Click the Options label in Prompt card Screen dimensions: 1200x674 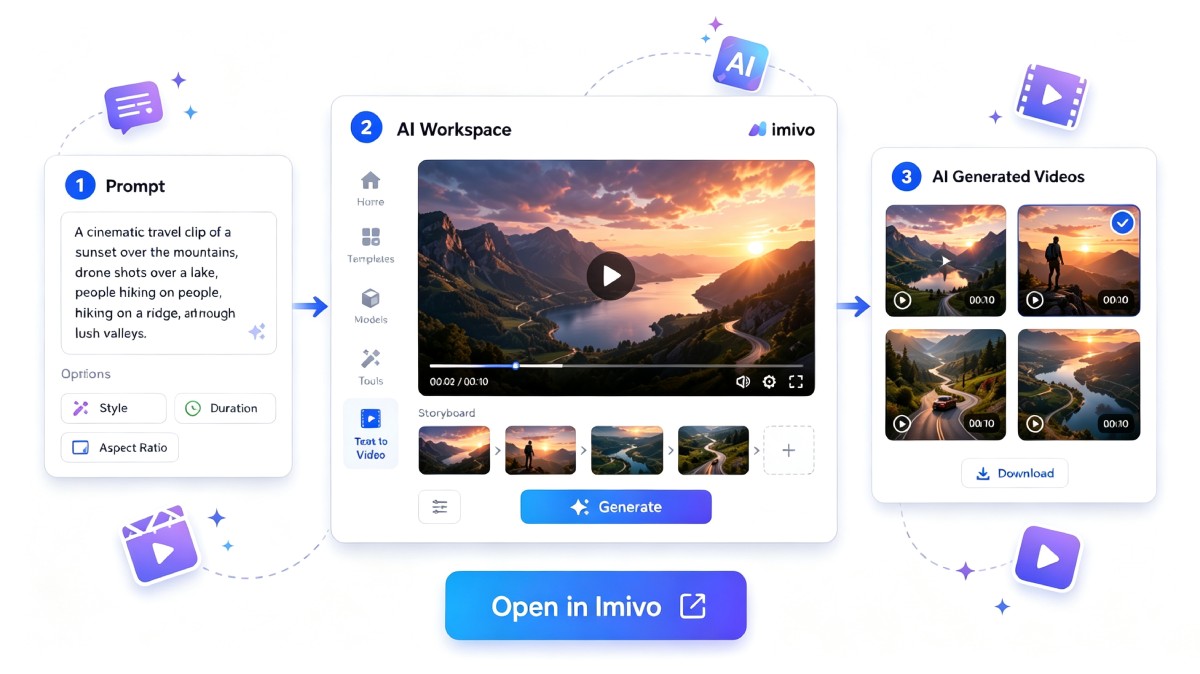point(86,374)
